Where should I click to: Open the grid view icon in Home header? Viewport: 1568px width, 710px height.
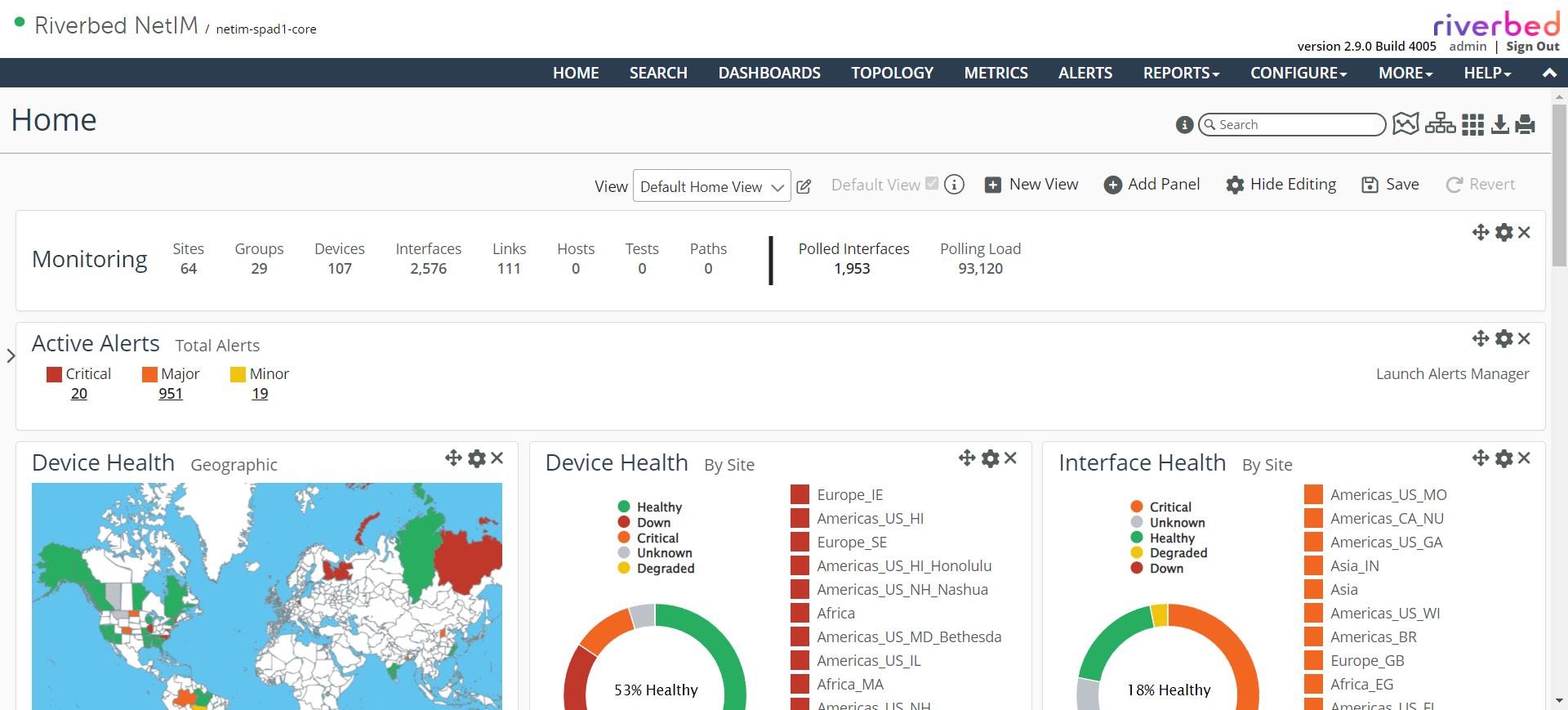(1472, 124)
